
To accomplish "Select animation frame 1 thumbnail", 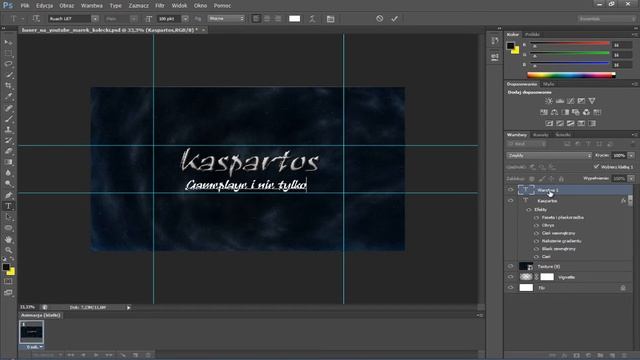I will pos(31,333).
